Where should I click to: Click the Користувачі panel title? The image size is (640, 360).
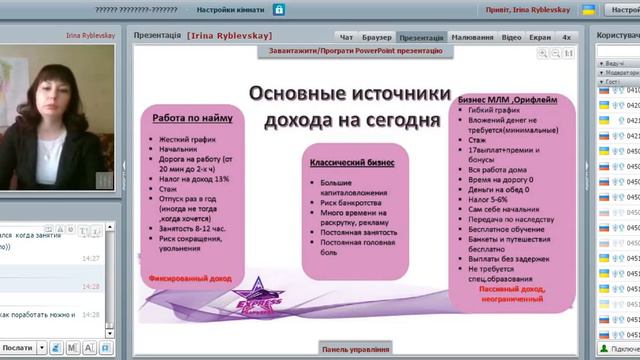point(618,36)
